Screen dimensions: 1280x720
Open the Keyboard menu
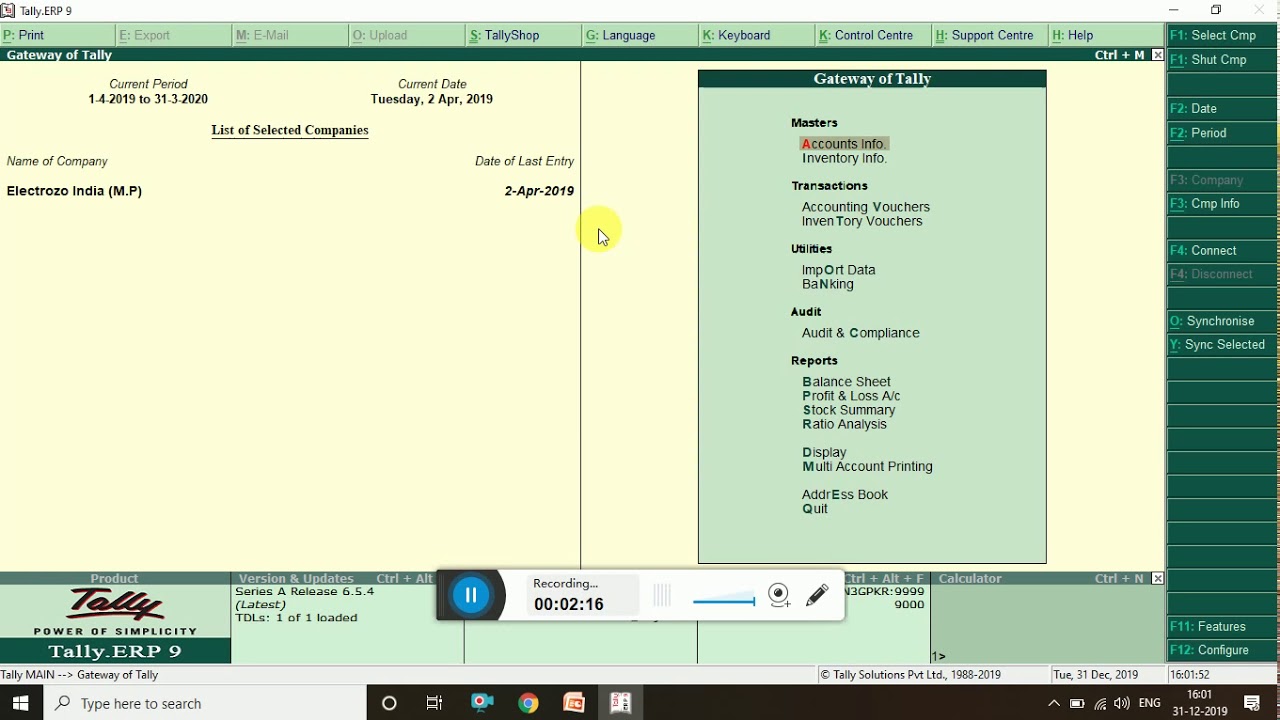coord(757,35)
